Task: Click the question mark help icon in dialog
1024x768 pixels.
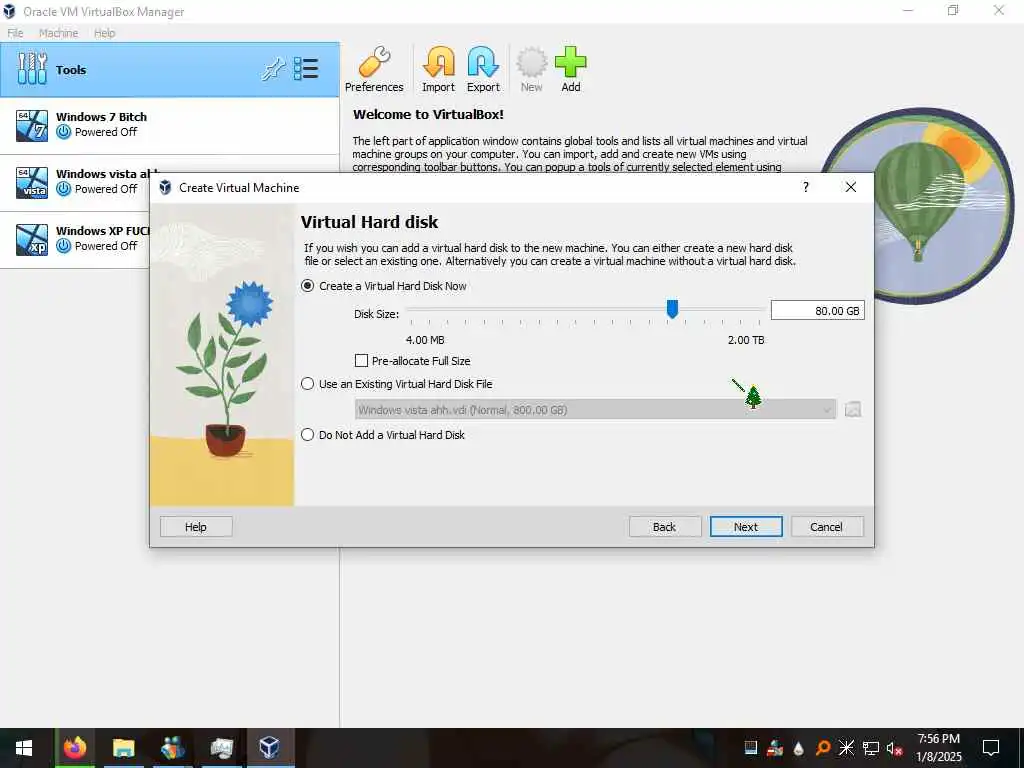Action: click(806, 187)
